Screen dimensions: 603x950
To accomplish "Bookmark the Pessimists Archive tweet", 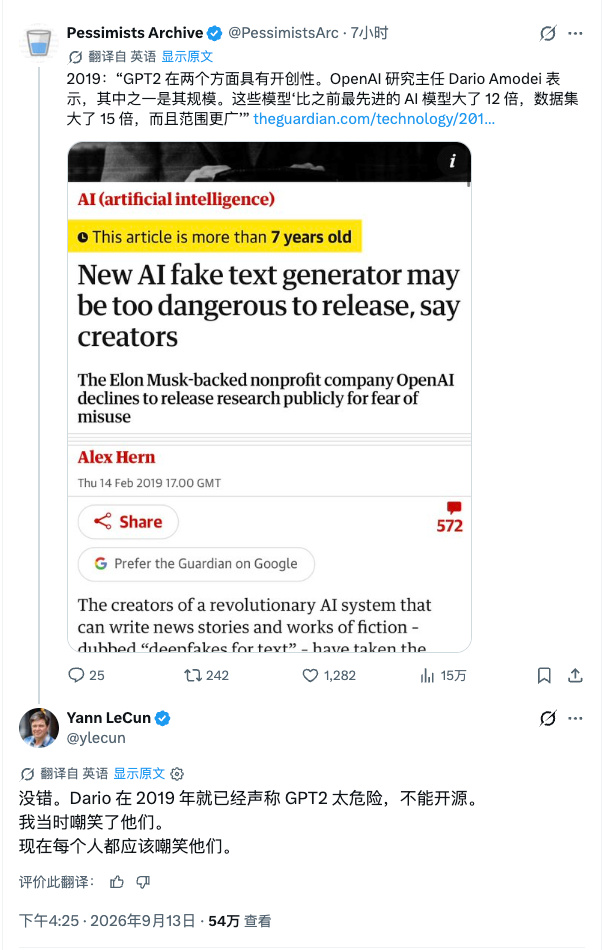I will click(x=544, y=676).
